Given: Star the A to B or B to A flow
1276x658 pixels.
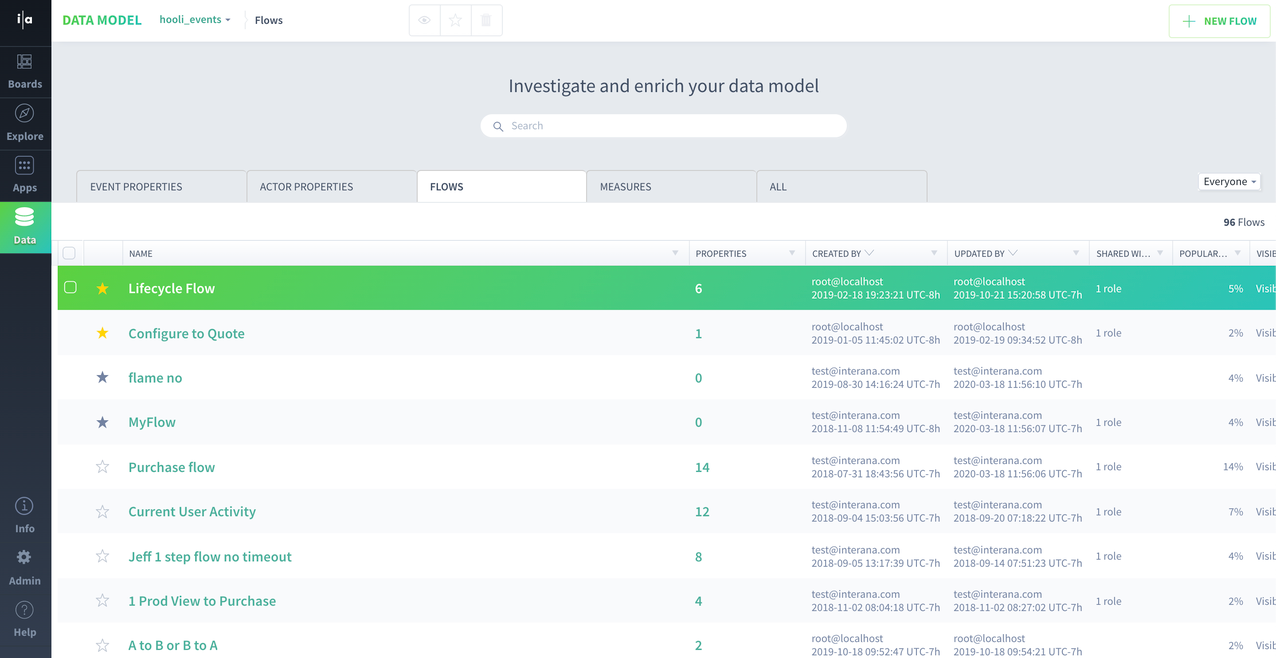Looking at the screenshot, I should [102, 645].
